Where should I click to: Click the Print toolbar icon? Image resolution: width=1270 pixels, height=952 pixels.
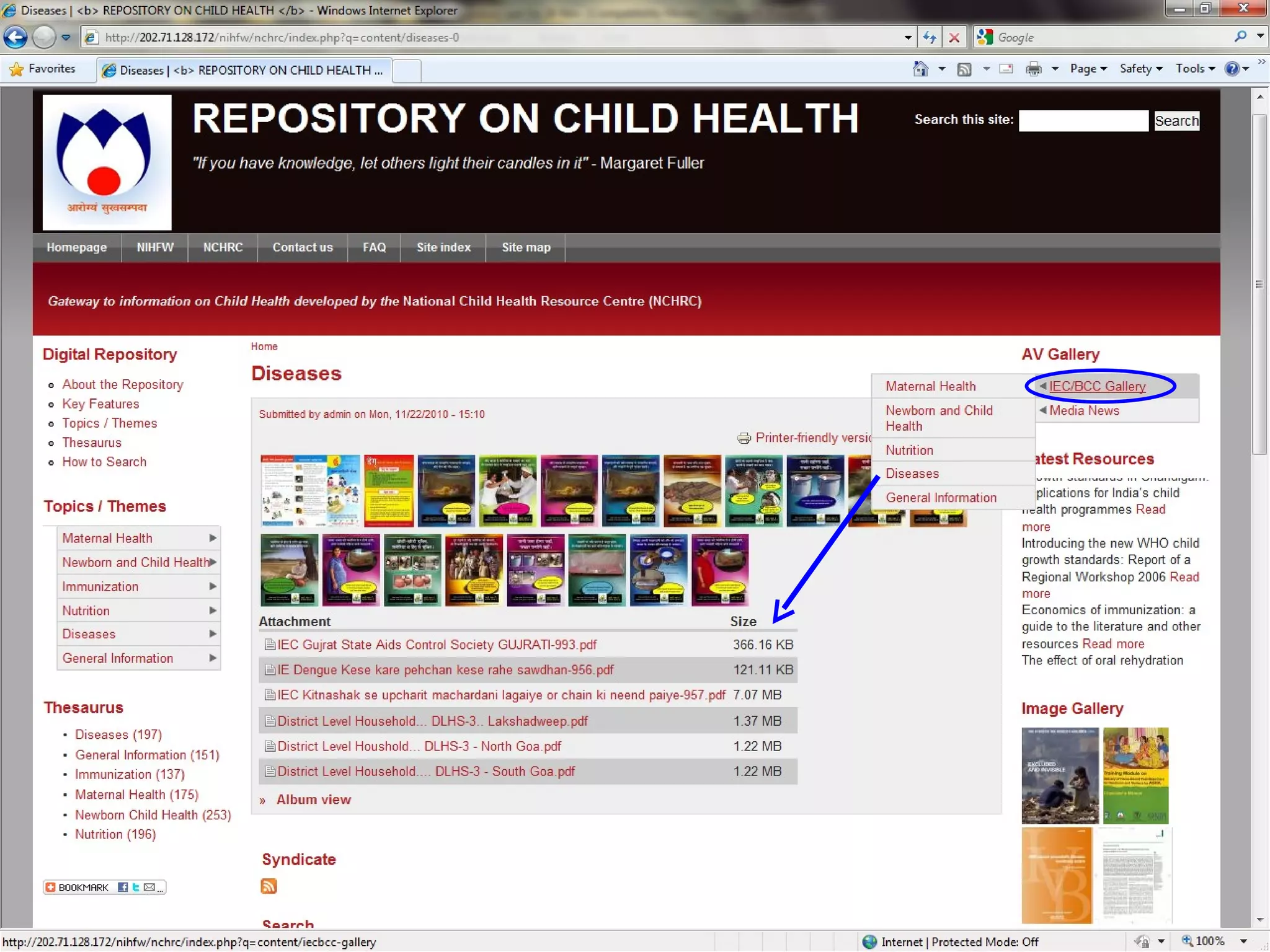[1033, 69]
